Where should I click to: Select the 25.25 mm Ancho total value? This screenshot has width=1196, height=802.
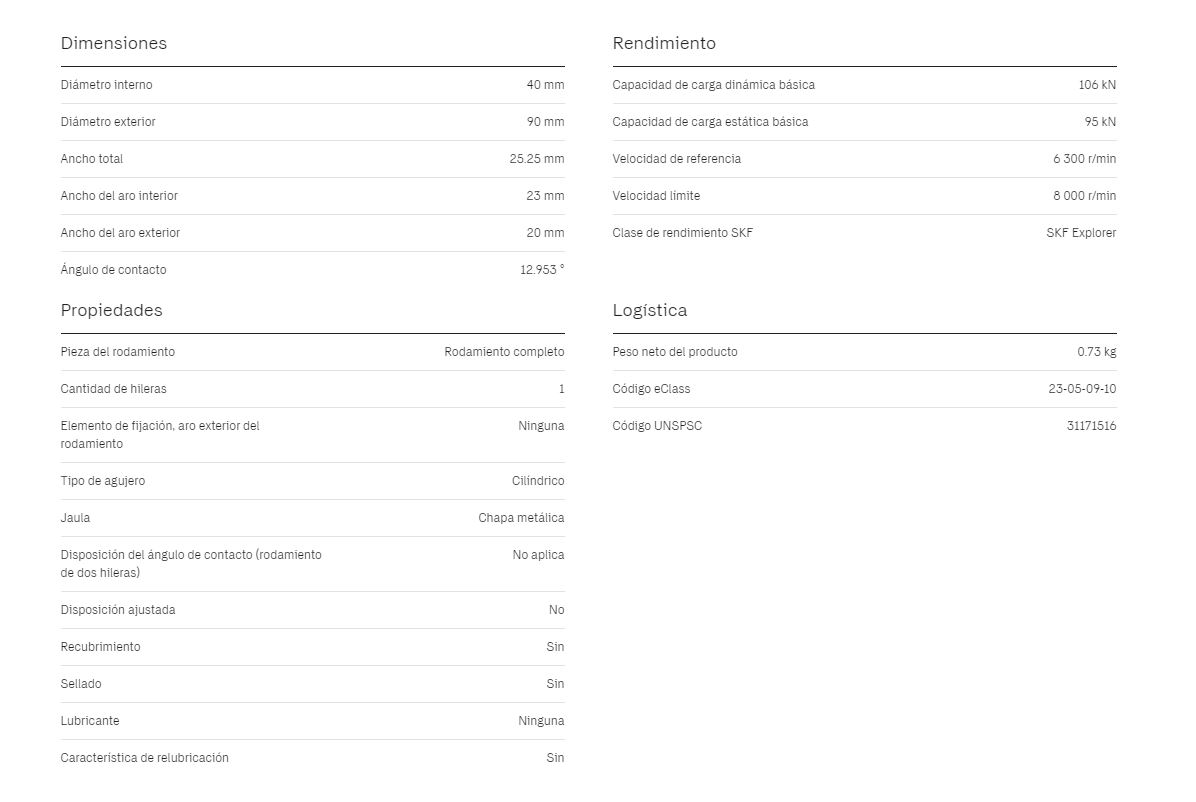tap(537, 159)
